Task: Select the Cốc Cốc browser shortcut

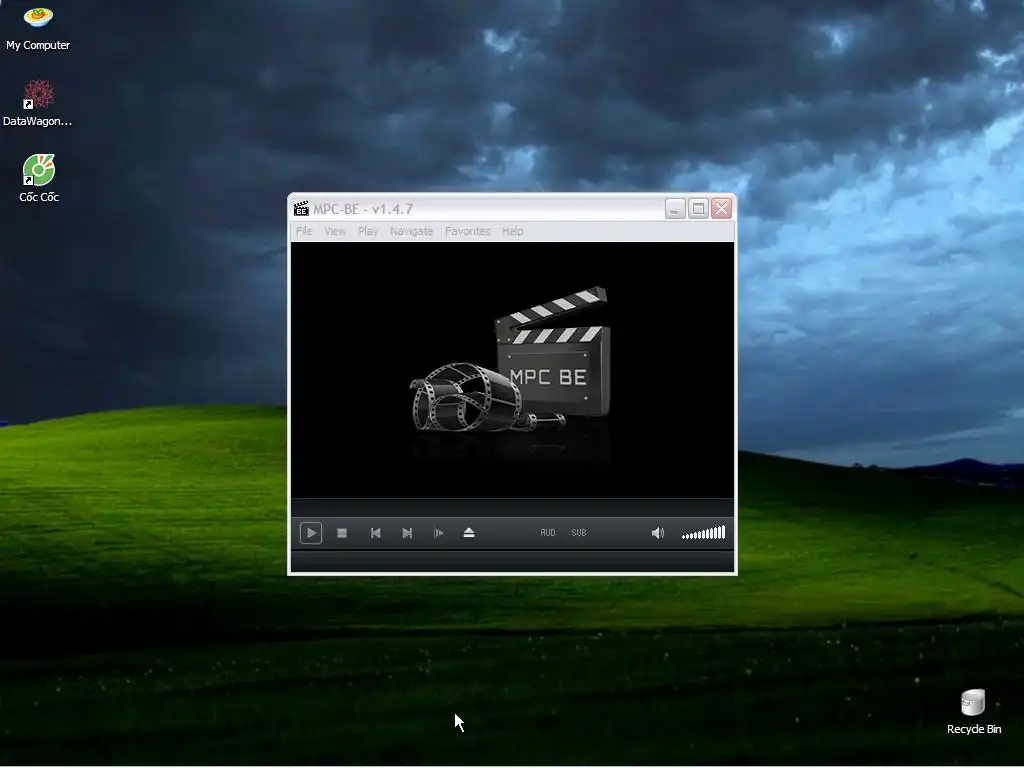Action: click(x=39, y=178)
